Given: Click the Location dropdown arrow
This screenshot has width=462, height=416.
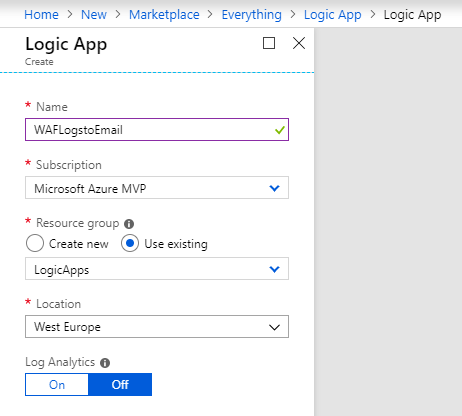Looking at the screenshot, I should click(x=274, y=327).
